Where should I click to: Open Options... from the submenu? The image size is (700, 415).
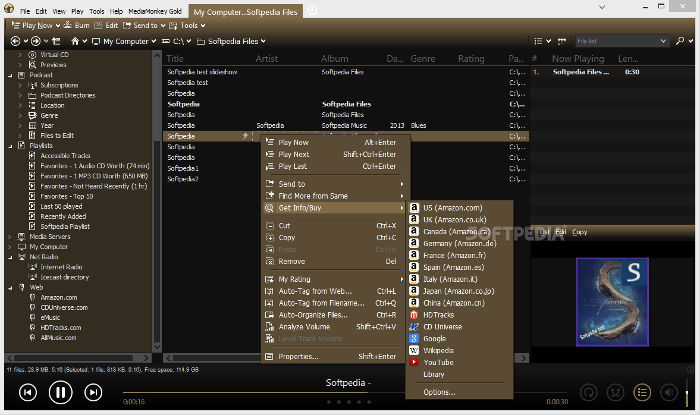pyautogui.click(x=459, y=392)
